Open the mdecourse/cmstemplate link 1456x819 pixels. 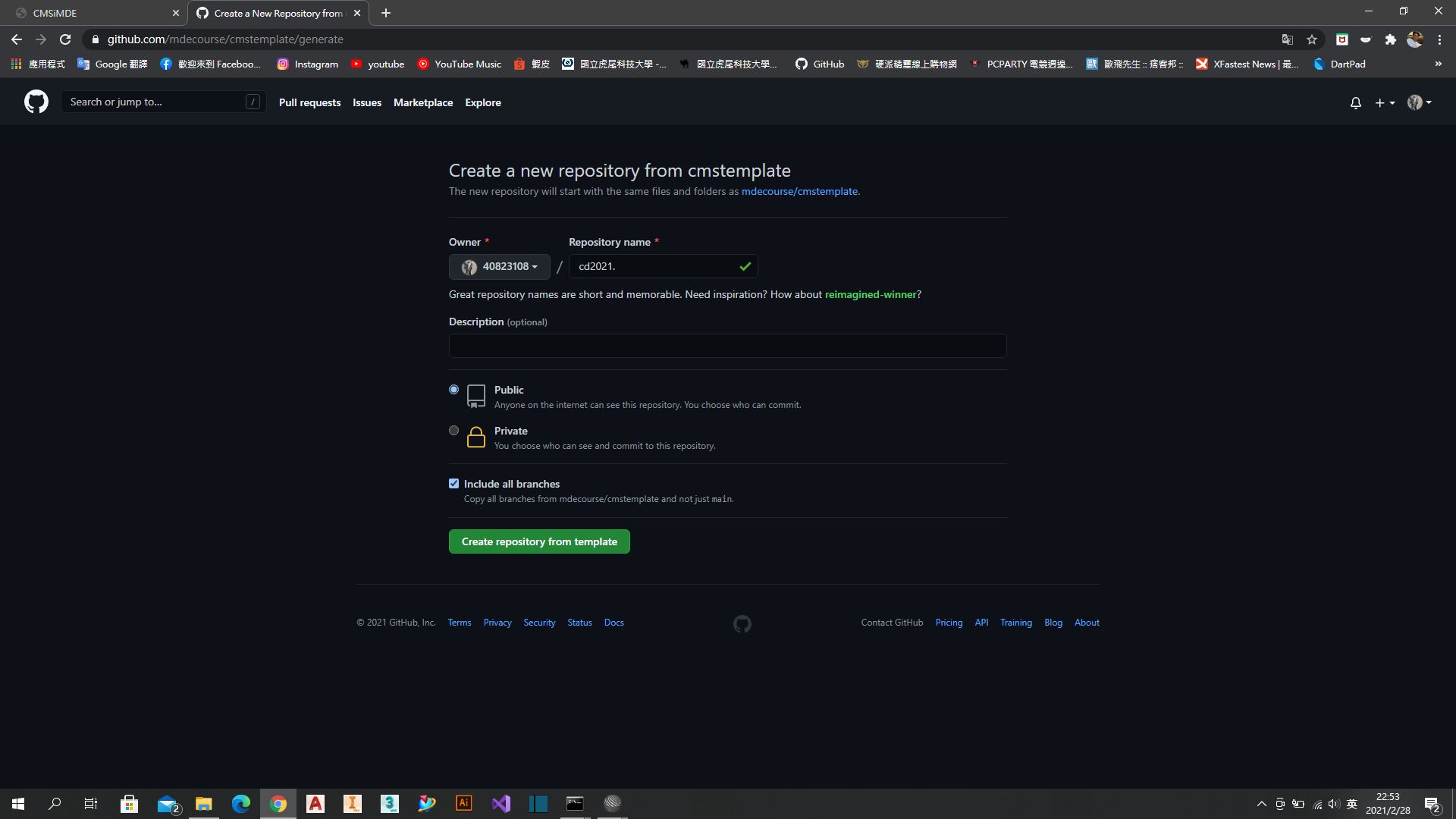click(799, 192)
